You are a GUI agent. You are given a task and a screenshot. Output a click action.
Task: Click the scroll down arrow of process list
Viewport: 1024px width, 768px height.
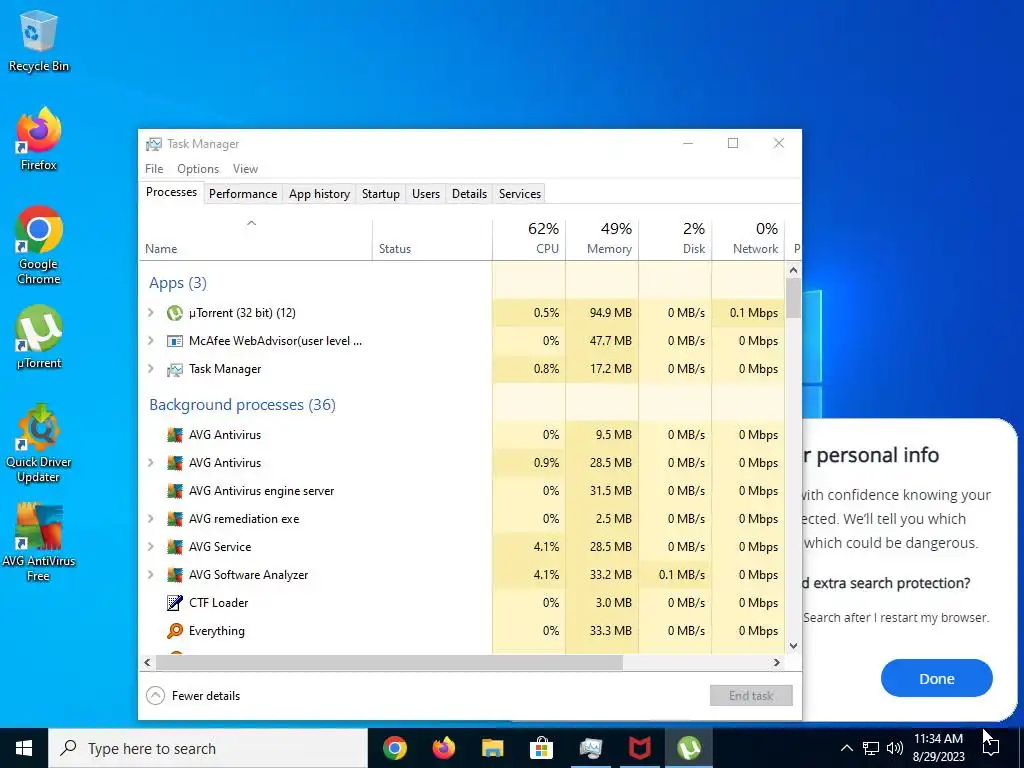[x=793, y=646]
